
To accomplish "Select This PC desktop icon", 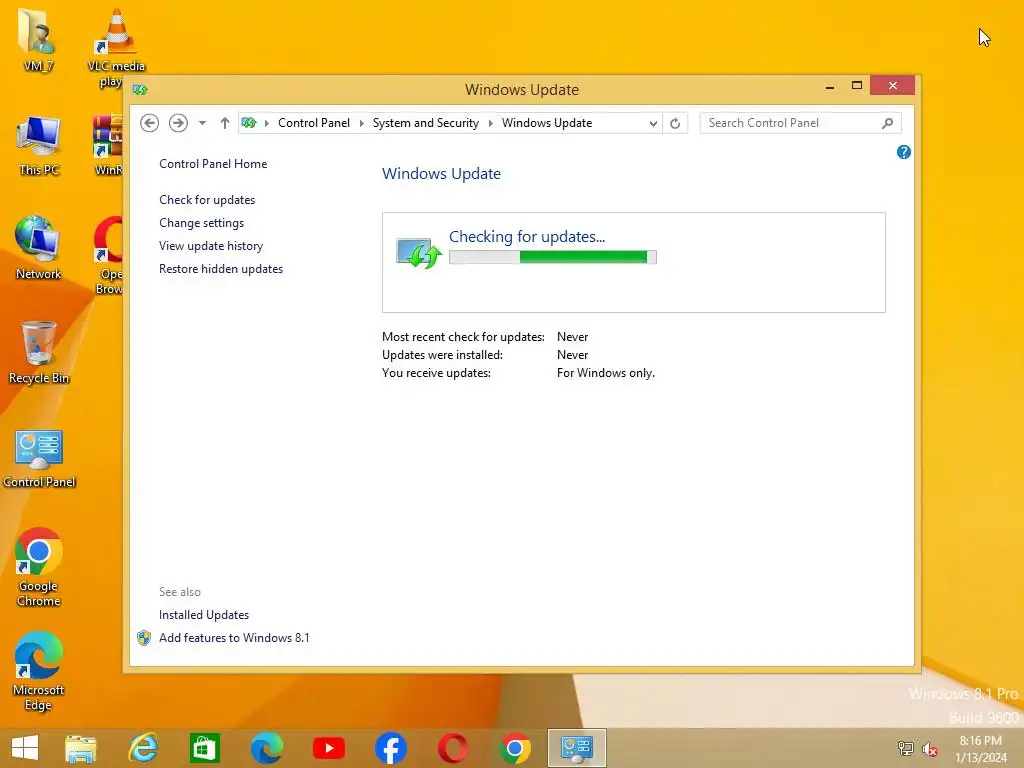I will click(39, 145).
